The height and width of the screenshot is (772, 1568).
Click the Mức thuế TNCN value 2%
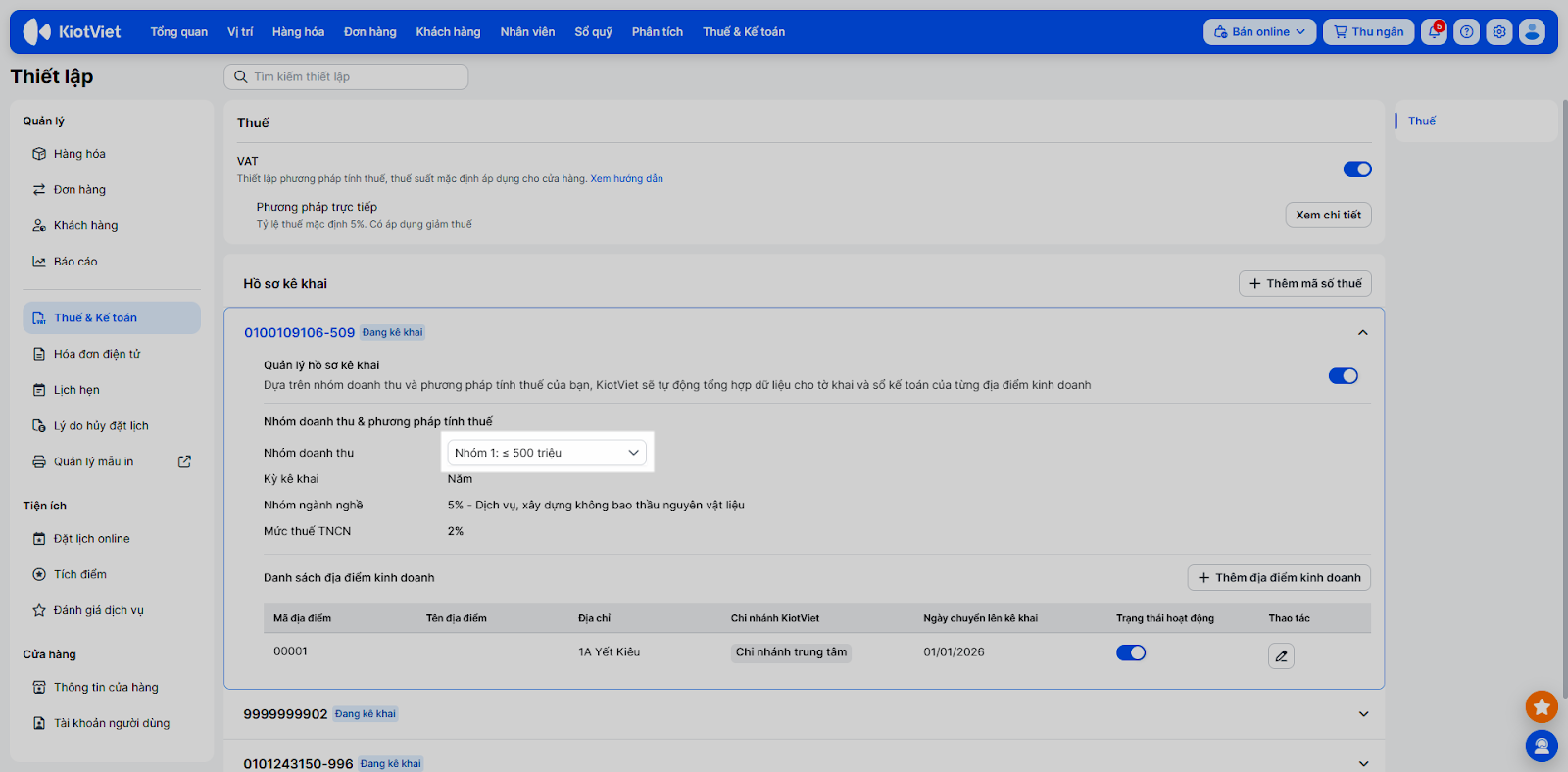click(x=456, y=531)
